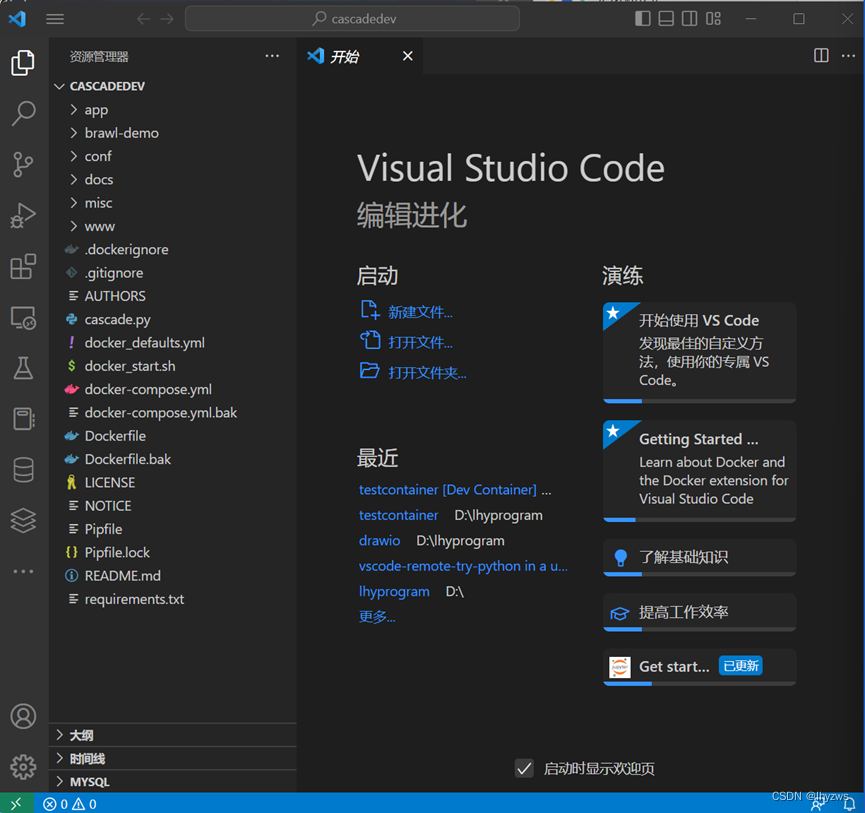This screenshot has width=865, height=813.
Task: Open 提高工作效率 walkthrough
Action: coord(699,612)
